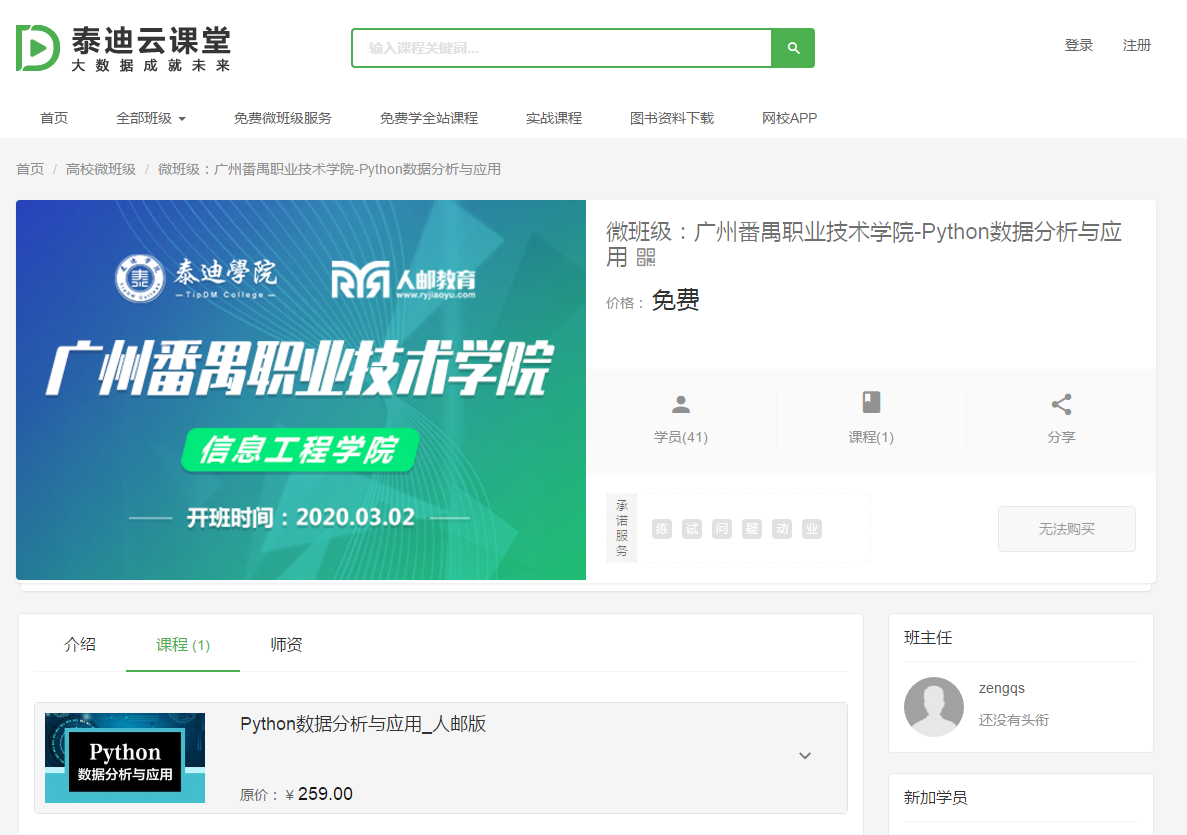Click 首页 breadcrumb link
This screenshot has height=835, width=1187.
tap(30, 169)
